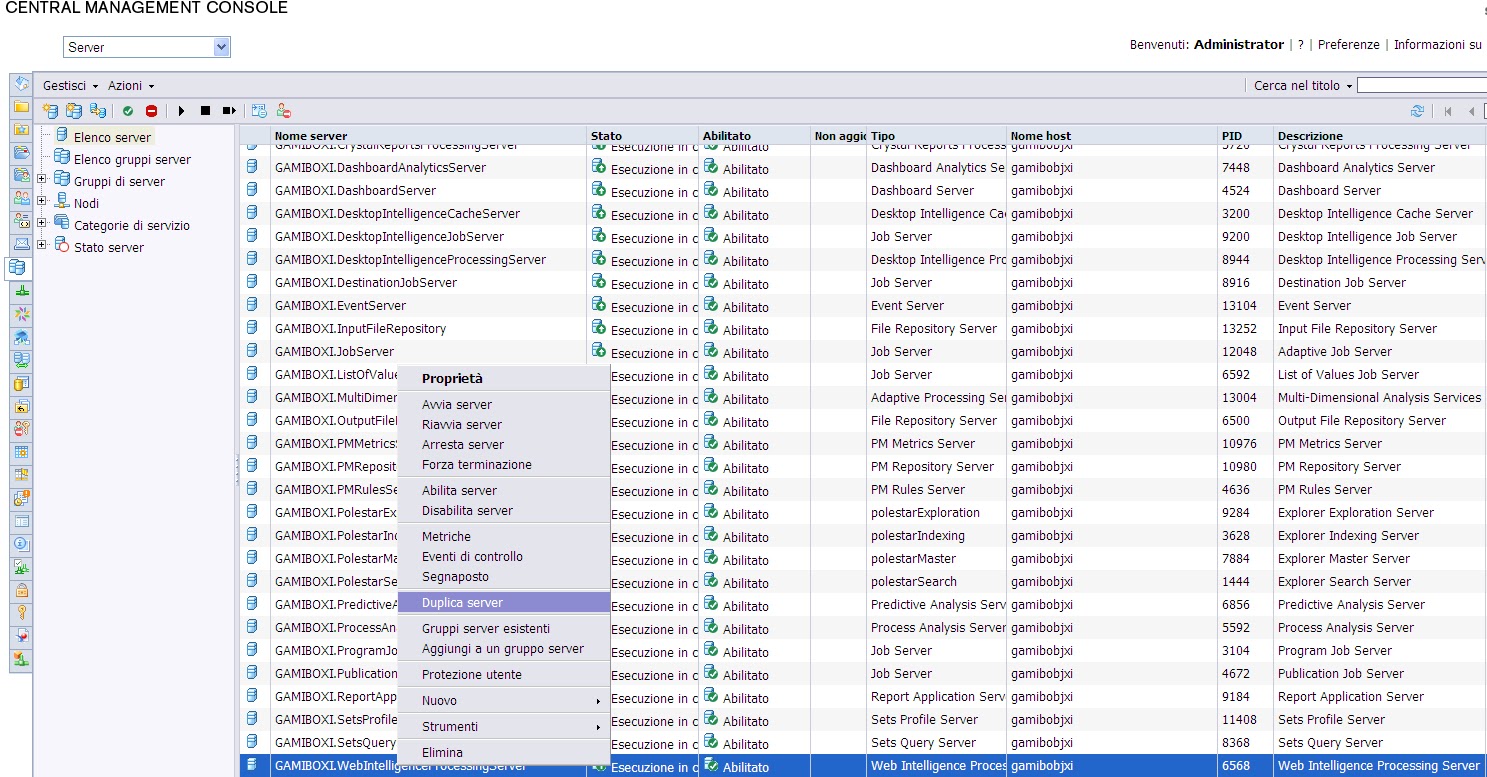Select Elenco gruppi server in the tree
This screenshot has height=777, width=1487.
tap(132, 159)
